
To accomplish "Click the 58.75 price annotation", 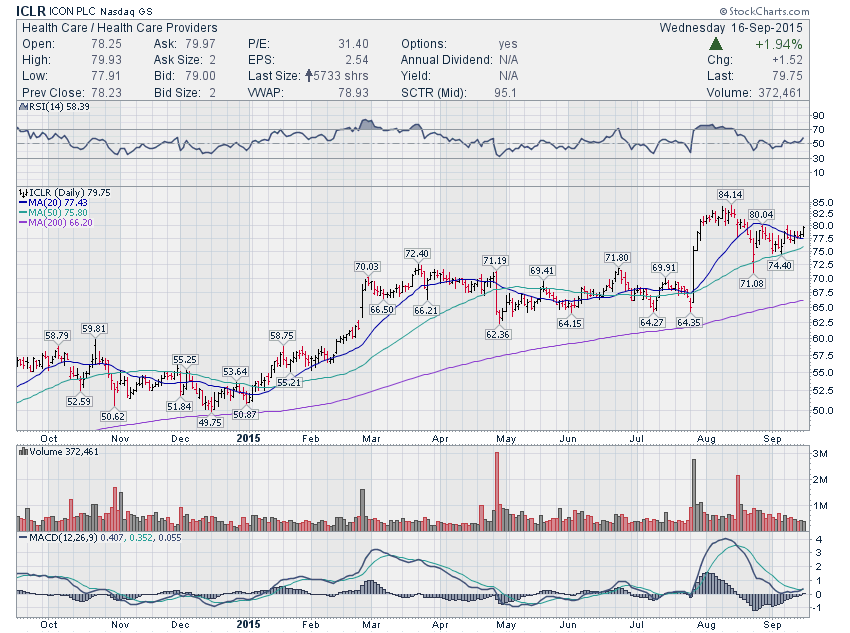I will tap(282, 336).
